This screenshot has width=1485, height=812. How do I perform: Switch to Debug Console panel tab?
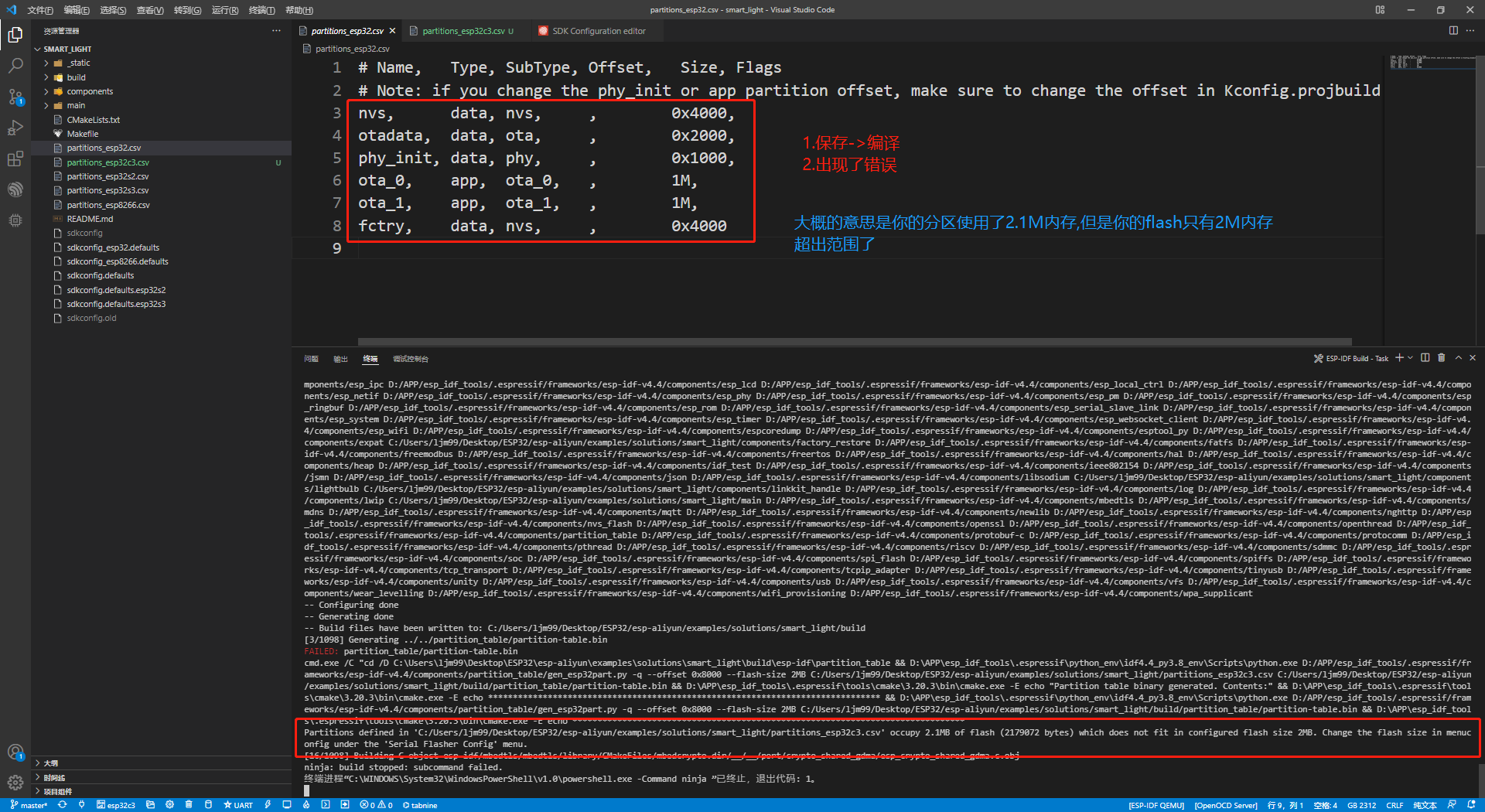(x=410, y=359)
